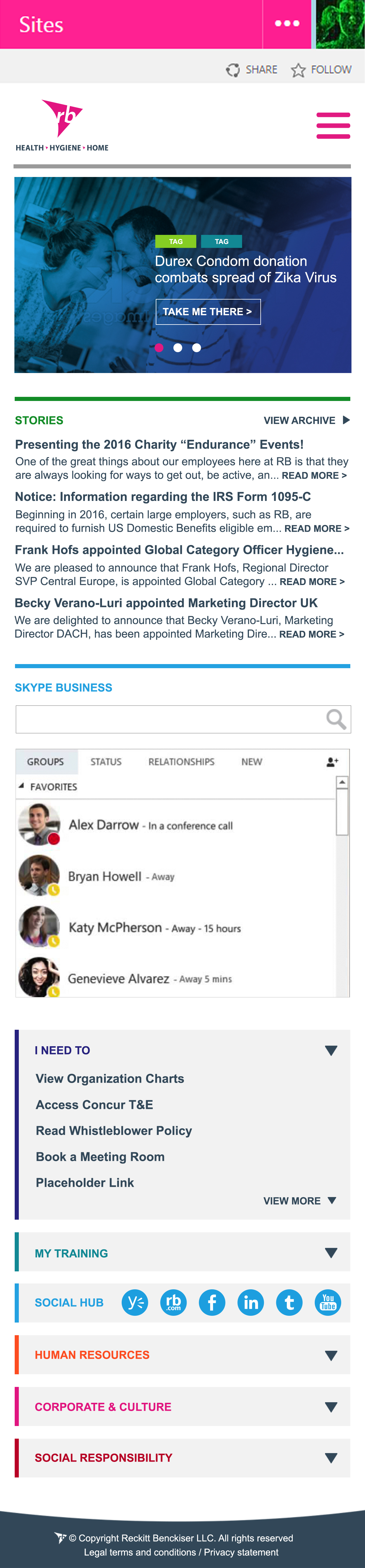
Task: Open Legal terms and conditions link
Action: (x=140, y=1552)
